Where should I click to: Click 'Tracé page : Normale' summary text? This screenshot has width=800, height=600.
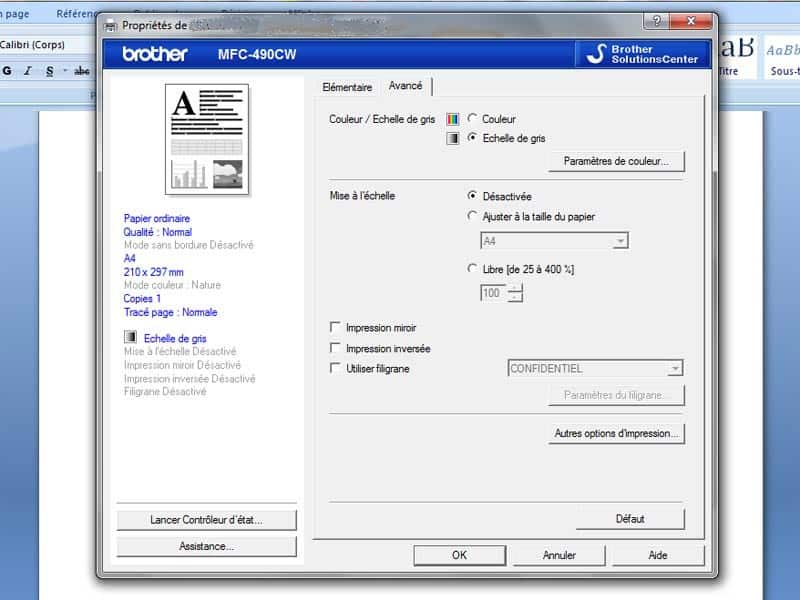(170, 312)
